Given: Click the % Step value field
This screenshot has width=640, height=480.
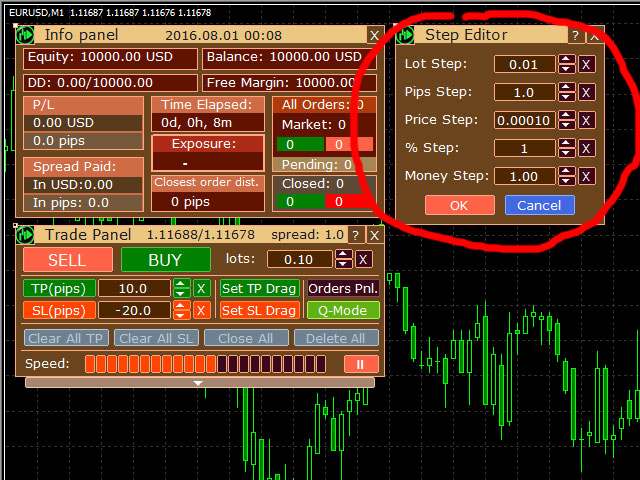Looking at the screenshot, I should click(x=524, y=148).
